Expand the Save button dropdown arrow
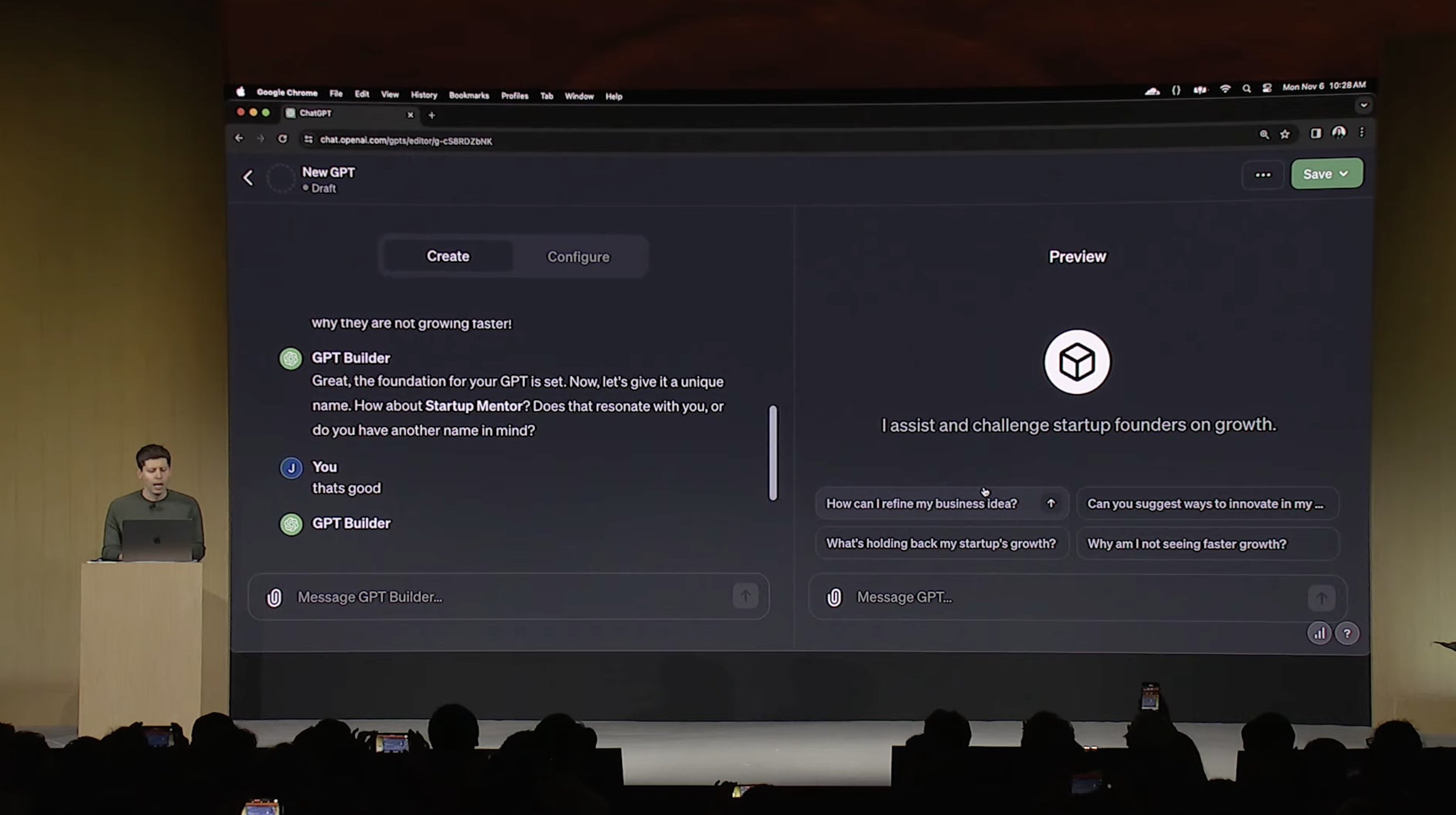1456x815 pixels. (1344, 173)
